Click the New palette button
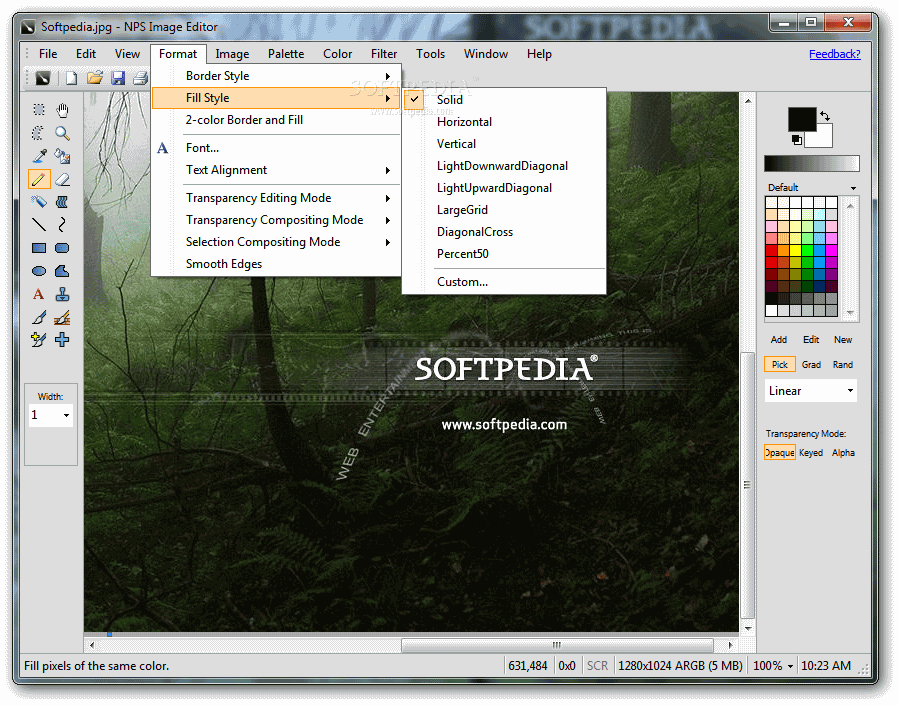The width and height of the screenshot is (899, 705). click(843, 340)
